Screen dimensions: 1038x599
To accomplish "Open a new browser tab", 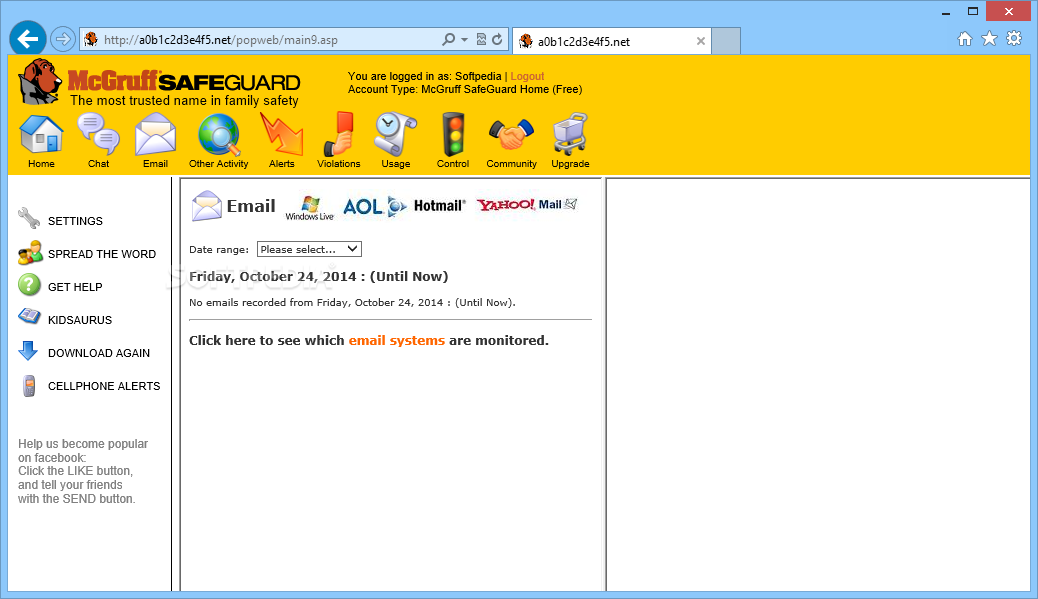I will coord(726,41).
